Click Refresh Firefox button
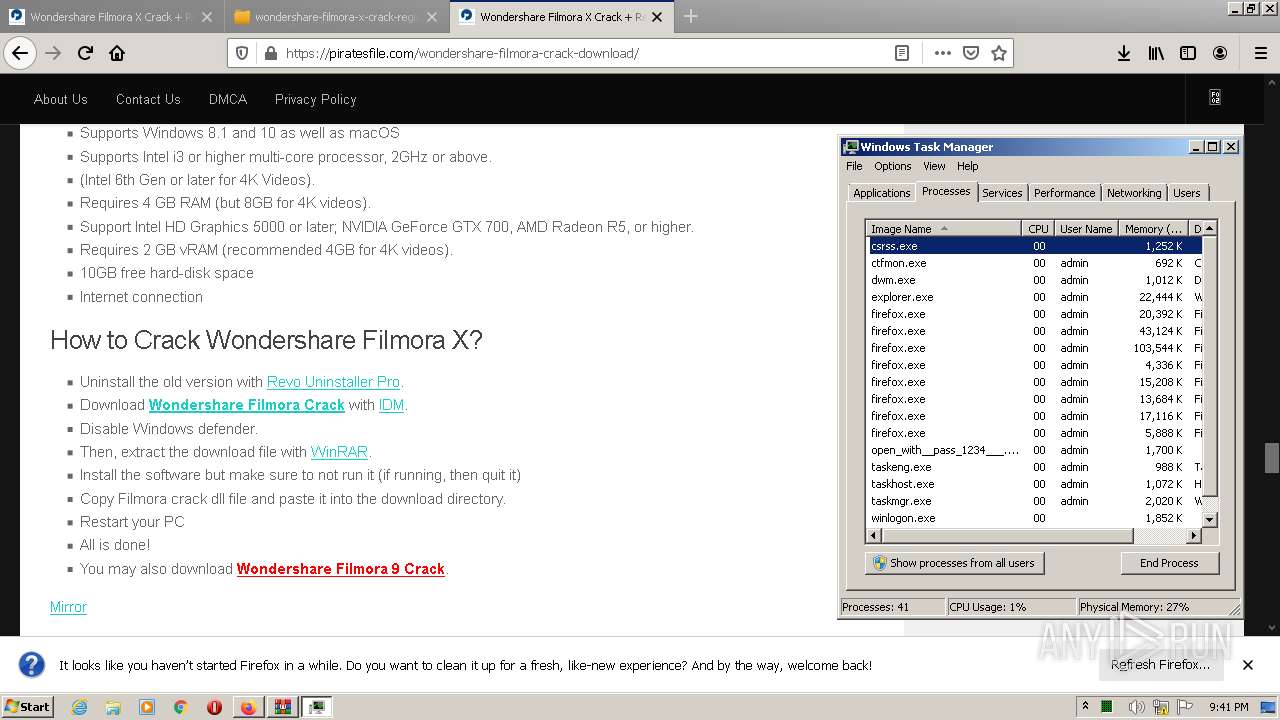1280x720 pixels. pyautogui.click(x=1160, y=665)
